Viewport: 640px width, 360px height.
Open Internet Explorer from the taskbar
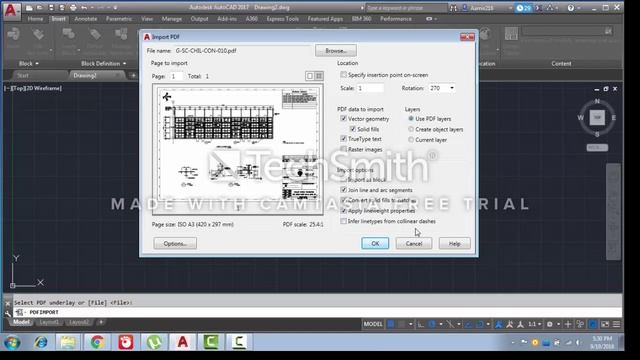pos(40,342)
